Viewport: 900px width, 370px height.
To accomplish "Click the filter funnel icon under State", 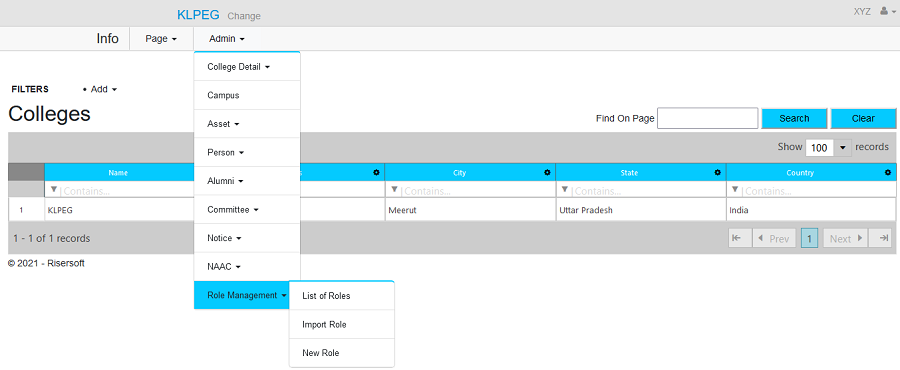I will pos(565,189).
